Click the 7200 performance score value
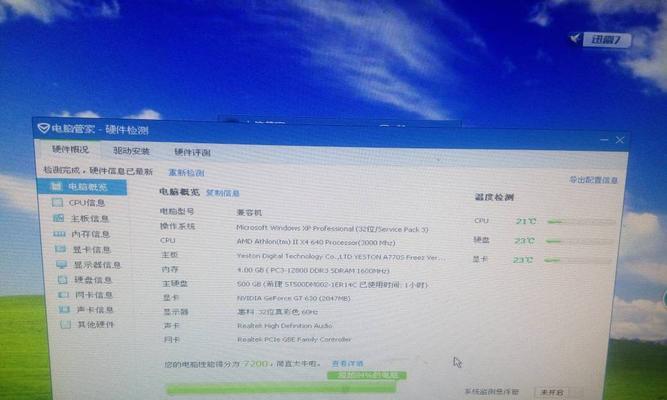The height and width of the screenshot is (400, 667). coord(255,363)
